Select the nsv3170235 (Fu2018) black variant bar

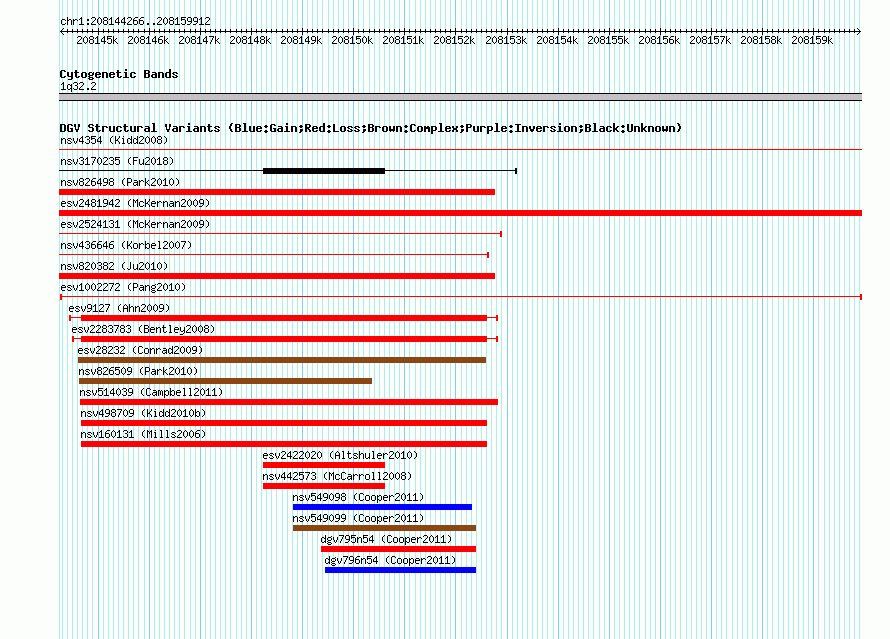point(324,171)
